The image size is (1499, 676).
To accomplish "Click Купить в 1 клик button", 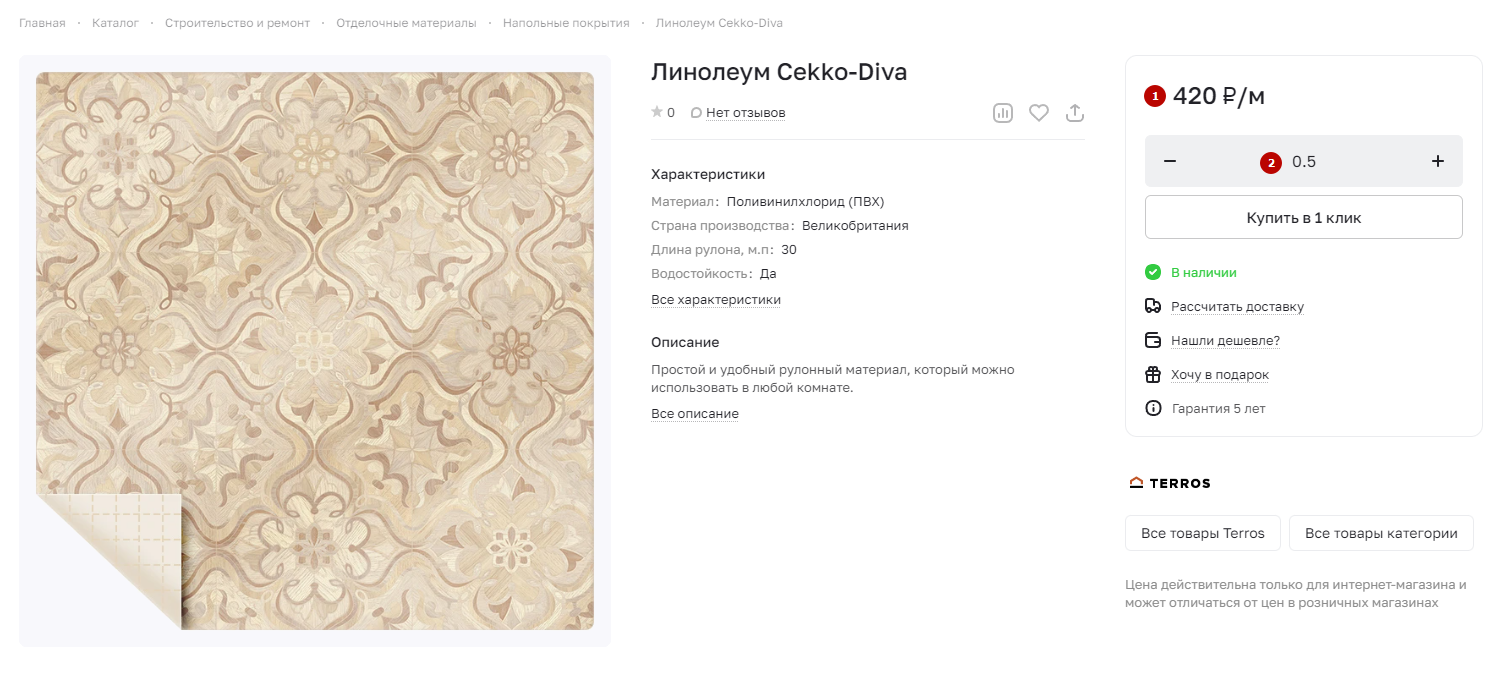I will coord(1304,217).
